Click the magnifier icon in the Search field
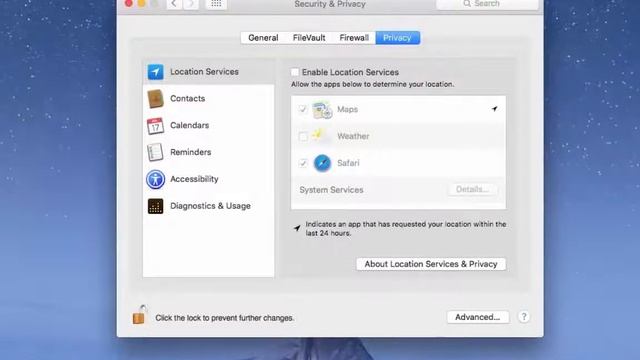Image resolution: width=640 pixels, height=360 pixels. pyautogui.click(x=467, y=4)
